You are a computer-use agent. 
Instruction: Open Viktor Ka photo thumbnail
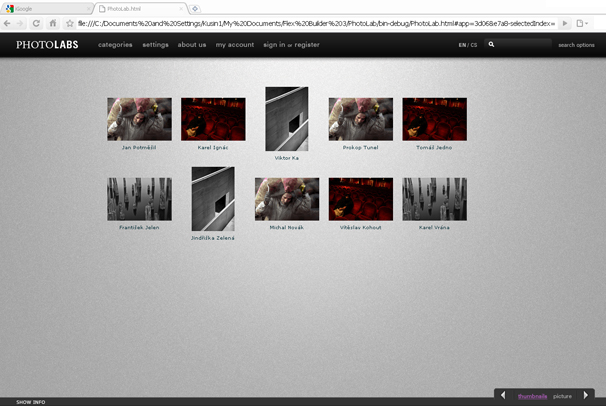click(x=286, y=119)
